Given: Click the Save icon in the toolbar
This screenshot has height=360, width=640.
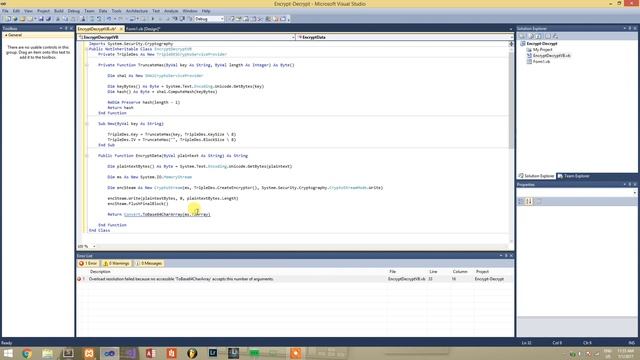Looking at the screenshot, I should click(41, 19).
